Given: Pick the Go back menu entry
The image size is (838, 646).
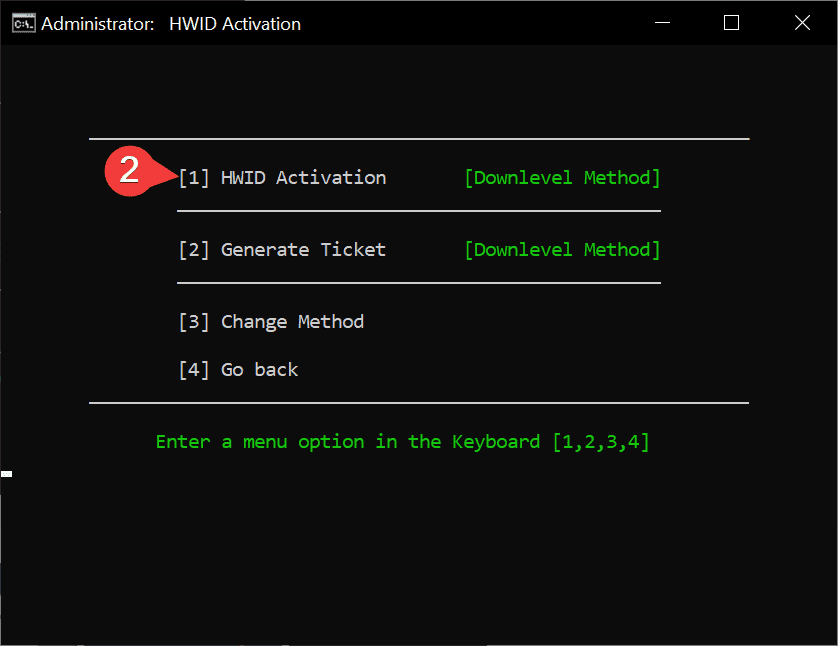Looking at the screenshot, I should tap(259, 370).
